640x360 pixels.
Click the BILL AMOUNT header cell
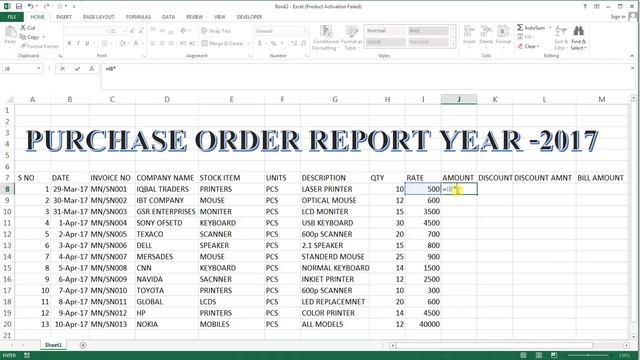tap(602, 178)
